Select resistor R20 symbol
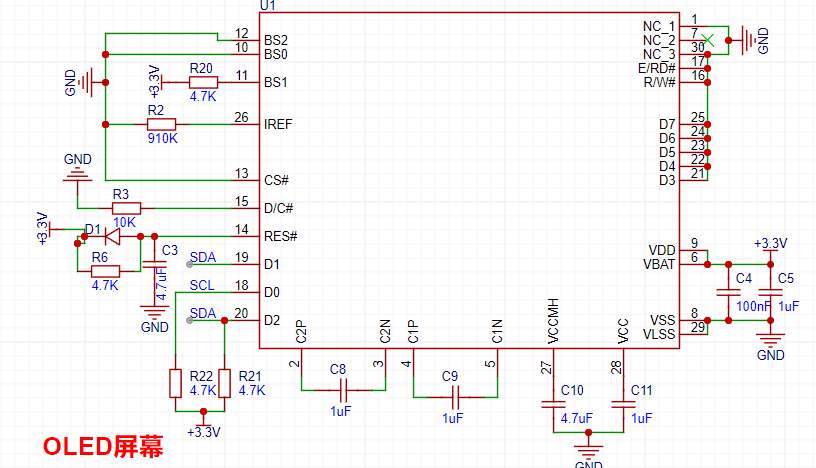The image size is (816, 468). pyautogui.click(x=203, y=82)
